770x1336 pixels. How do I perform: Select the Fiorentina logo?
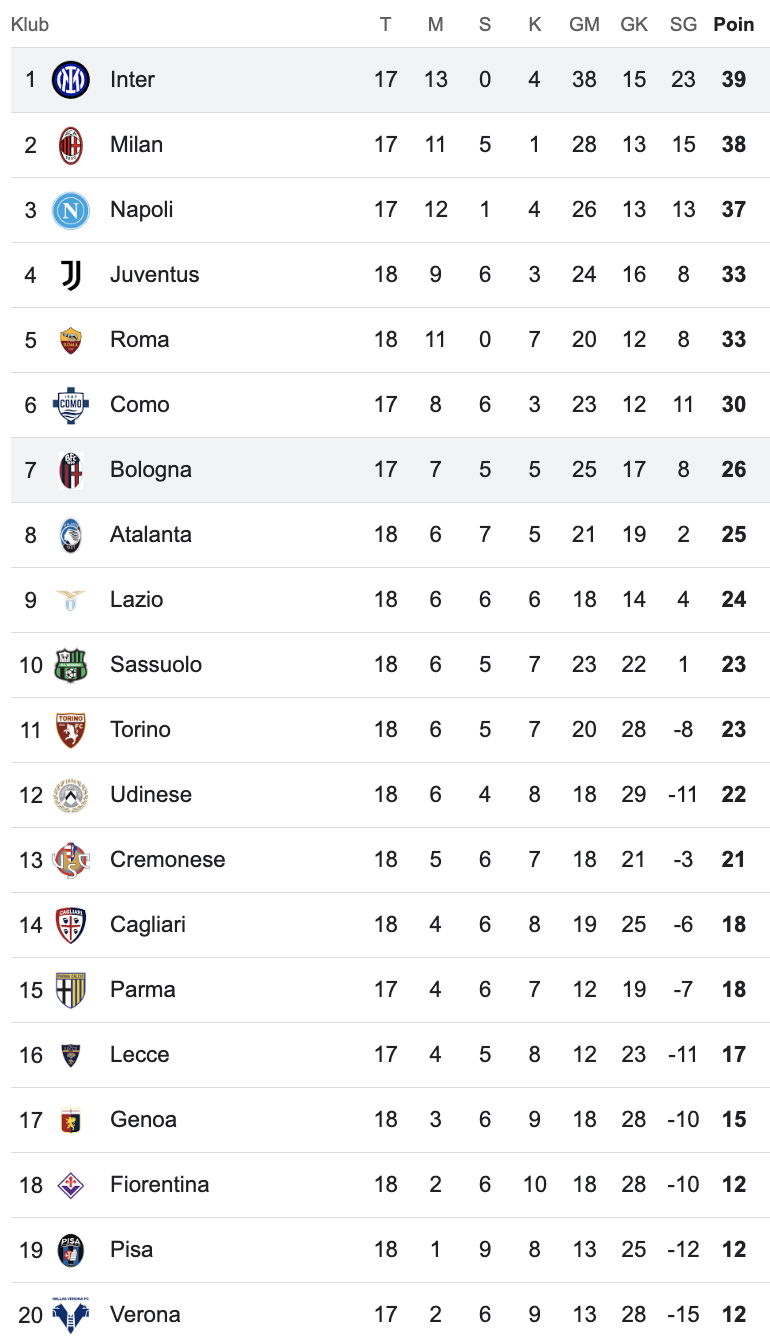click(71, 1185)
